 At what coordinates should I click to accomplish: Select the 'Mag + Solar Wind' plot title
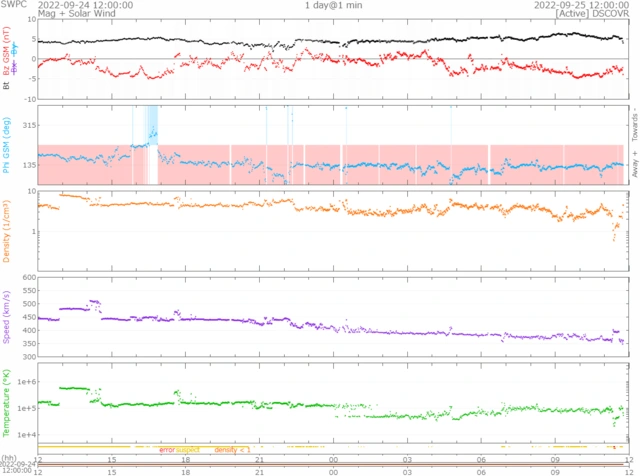pos(77,13)
